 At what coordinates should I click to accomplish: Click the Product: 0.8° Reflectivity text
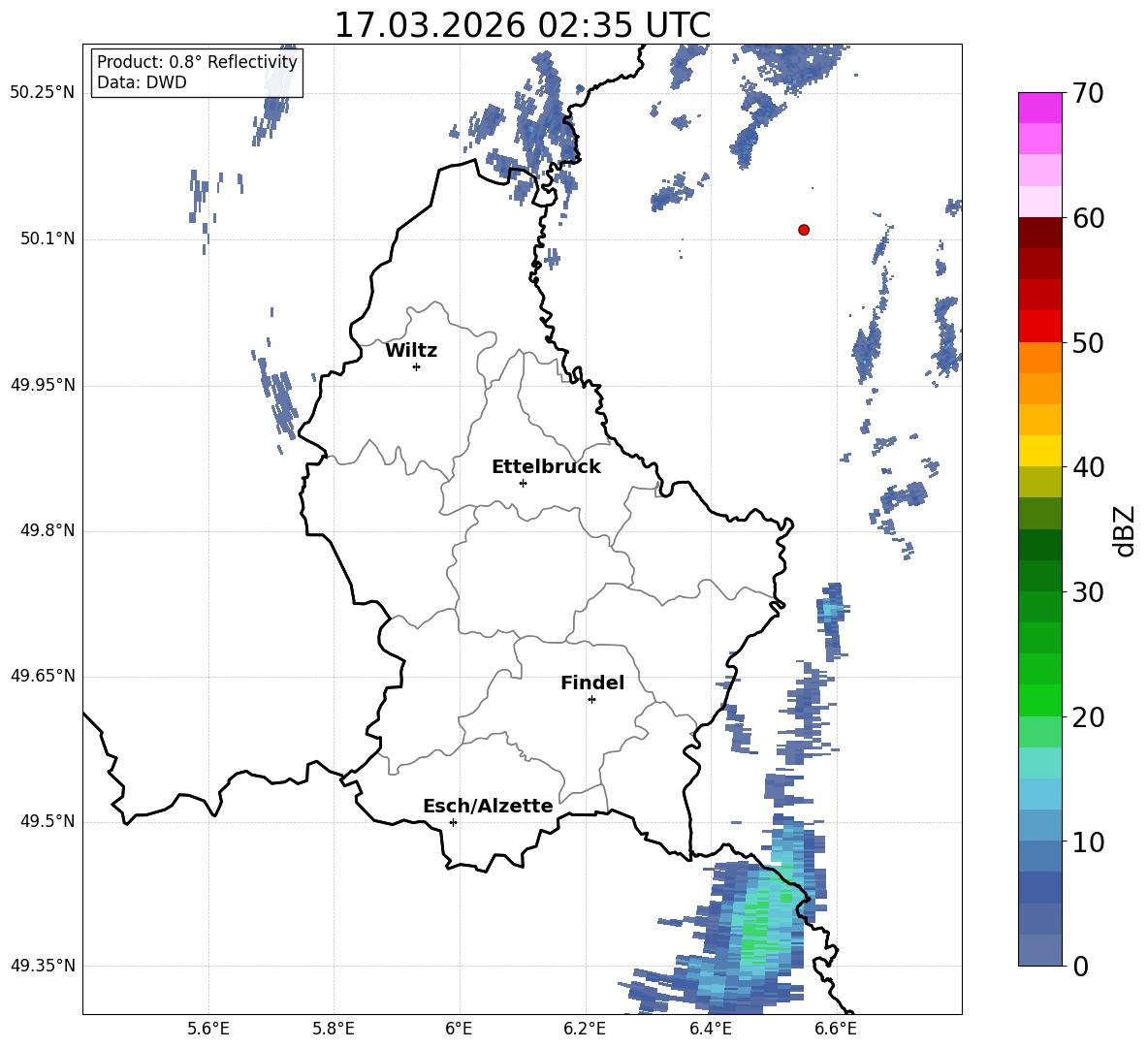tap(197, 61)
